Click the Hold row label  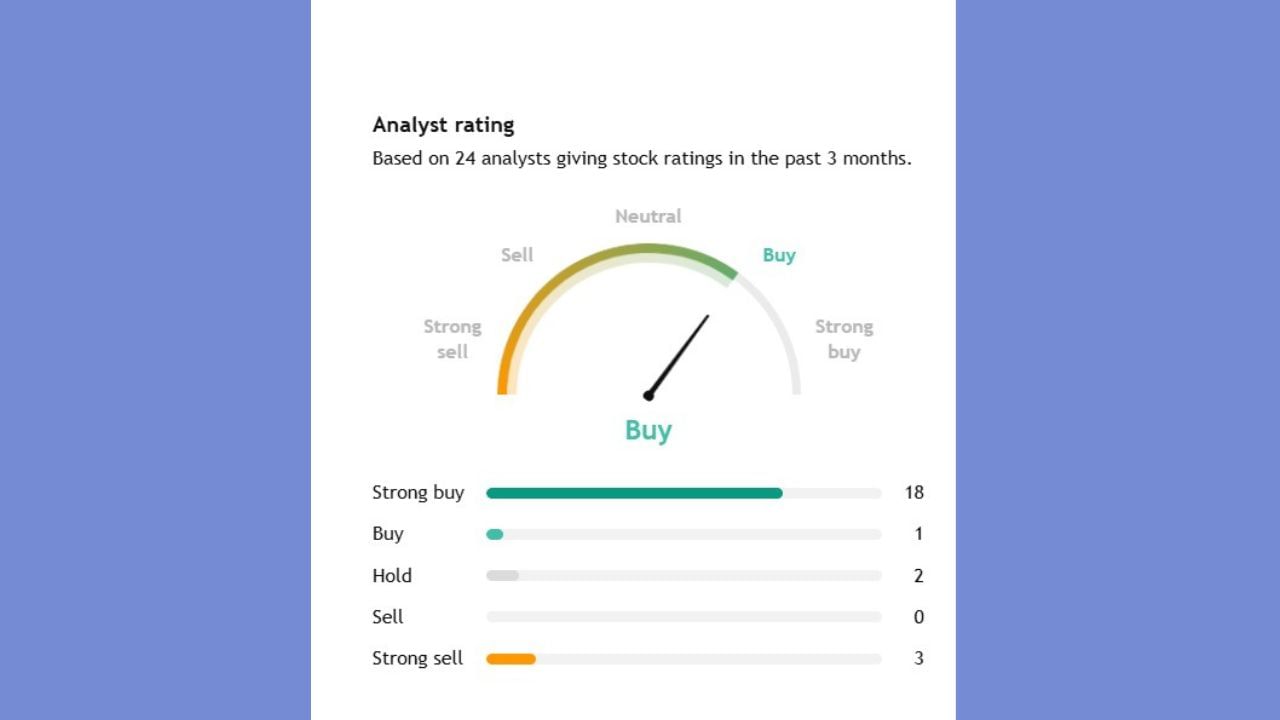coord(392,576)
